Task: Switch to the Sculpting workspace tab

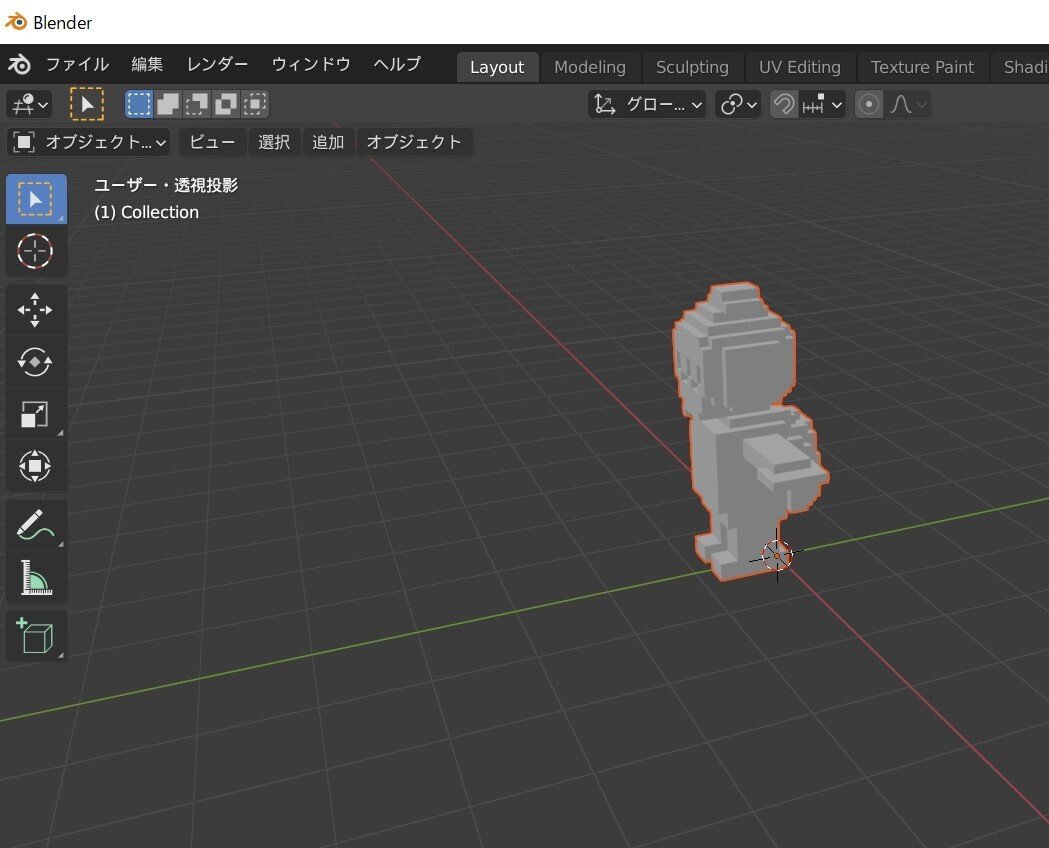Action: [691, 67]
